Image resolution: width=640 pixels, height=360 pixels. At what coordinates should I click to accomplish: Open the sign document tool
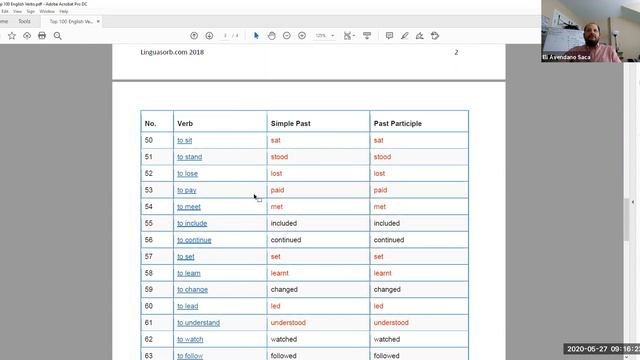click(x=420, y=36)
